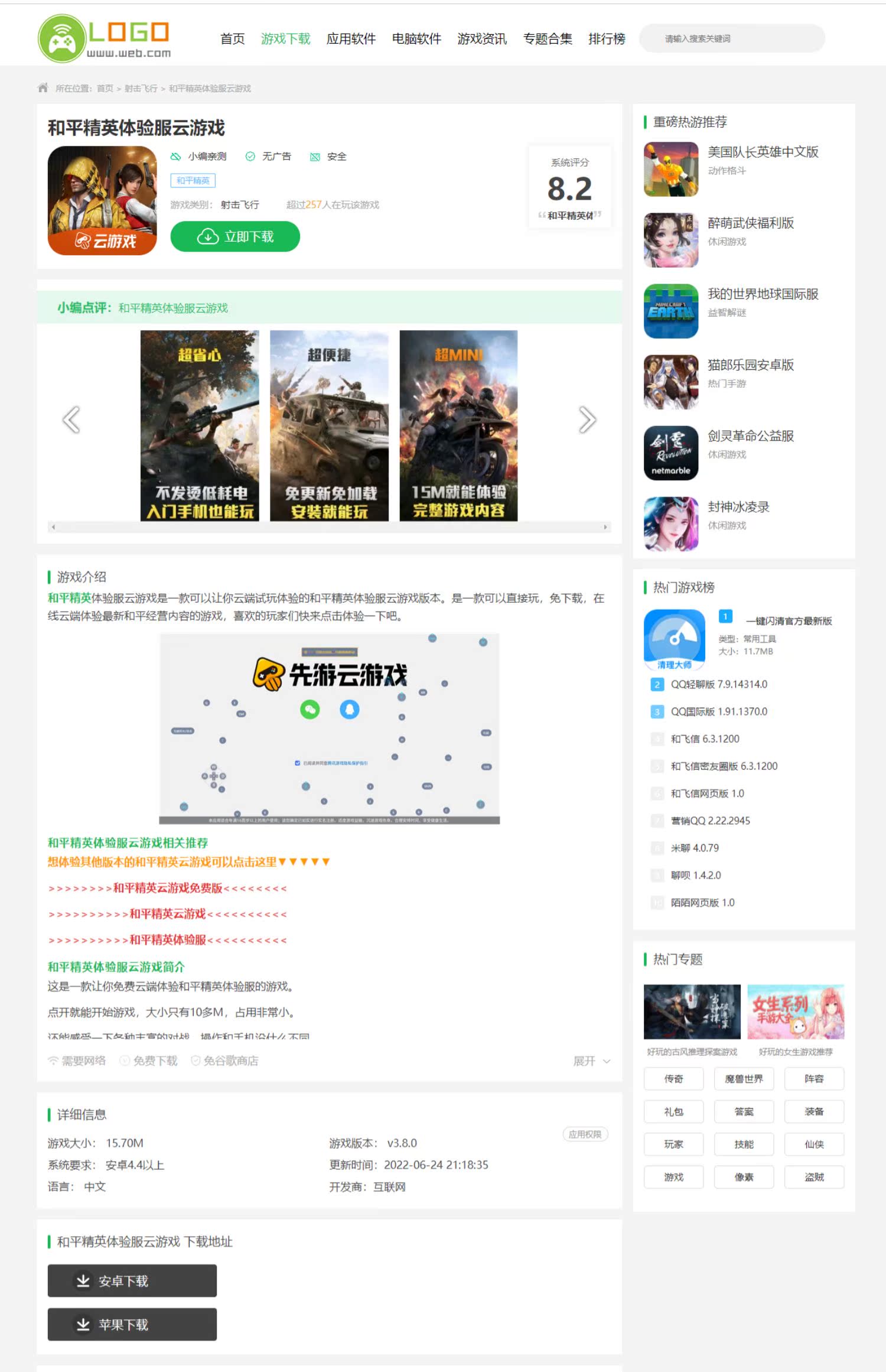This screenshot has height=1372, width=886.
Task: Click the 盗贼 topic tag
Action: point(815,1177)
